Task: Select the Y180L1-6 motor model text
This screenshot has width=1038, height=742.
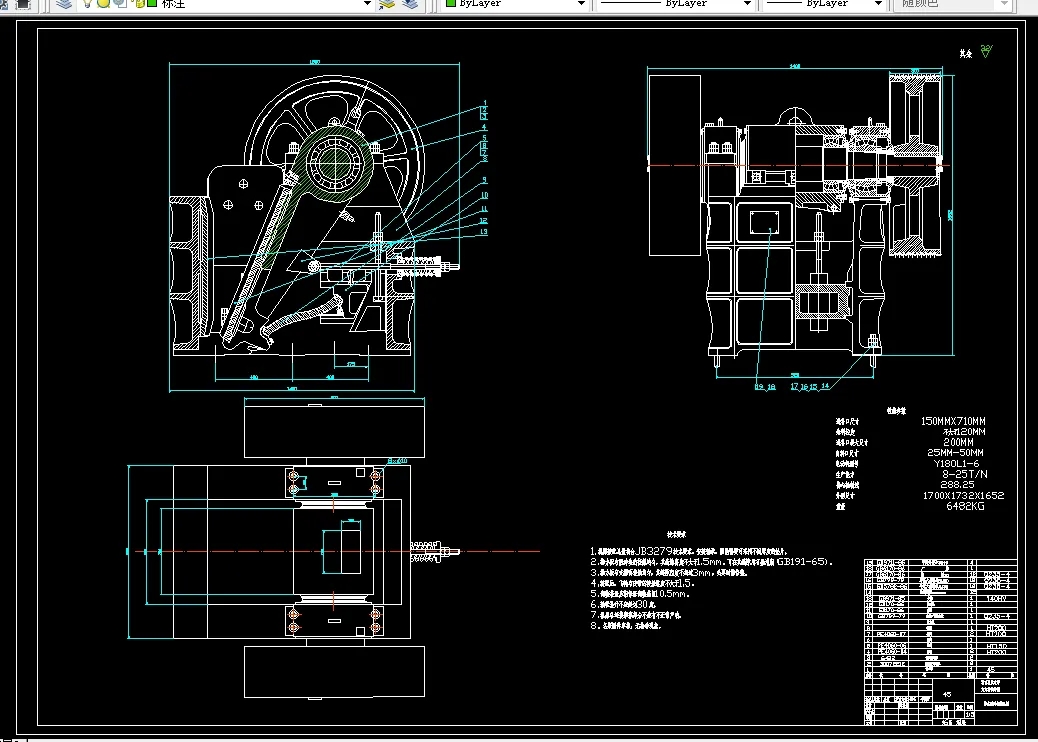Action: tap(956, 463)
